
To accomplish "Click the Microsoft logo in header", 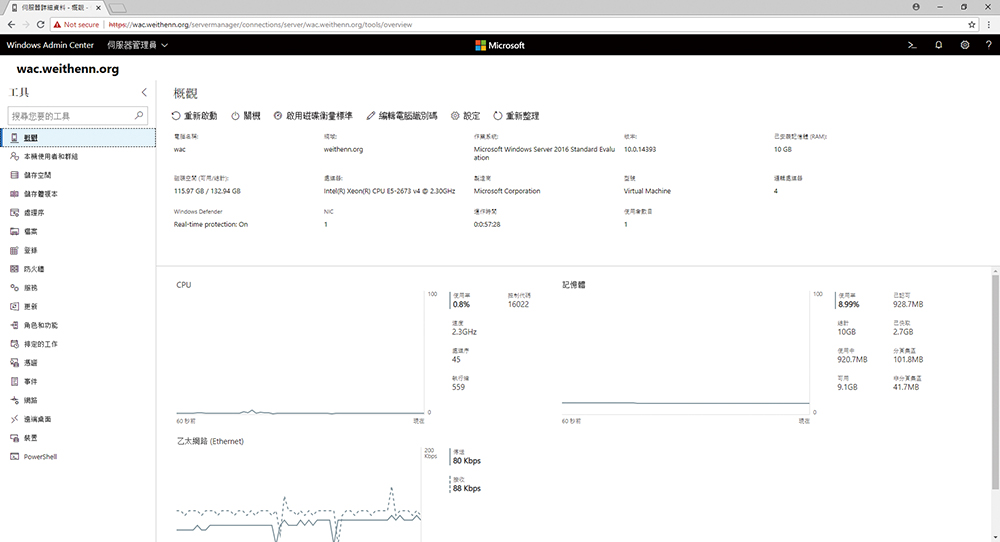I will tap(500, 45).
